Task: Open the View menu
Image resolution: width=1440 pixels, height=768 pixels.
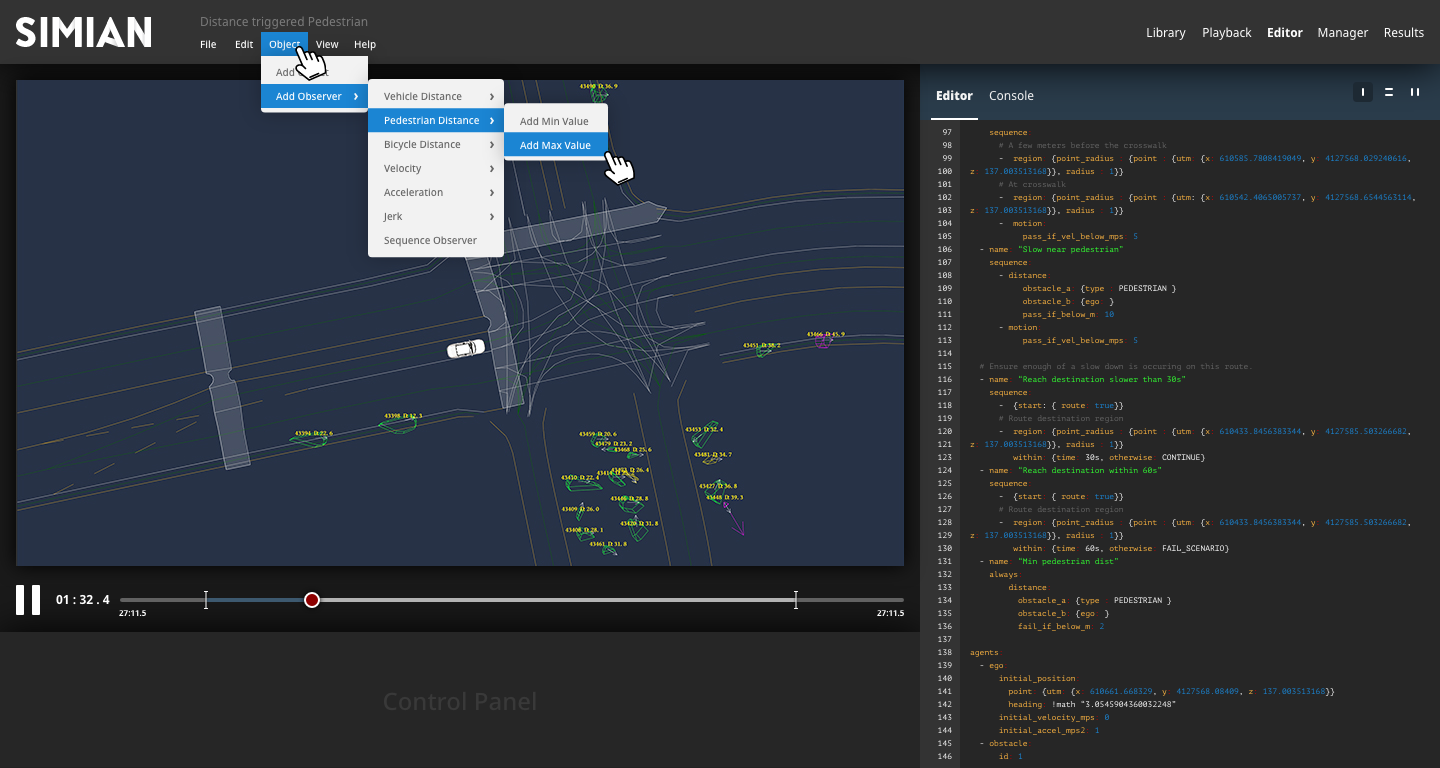Action: coord(327,44)
